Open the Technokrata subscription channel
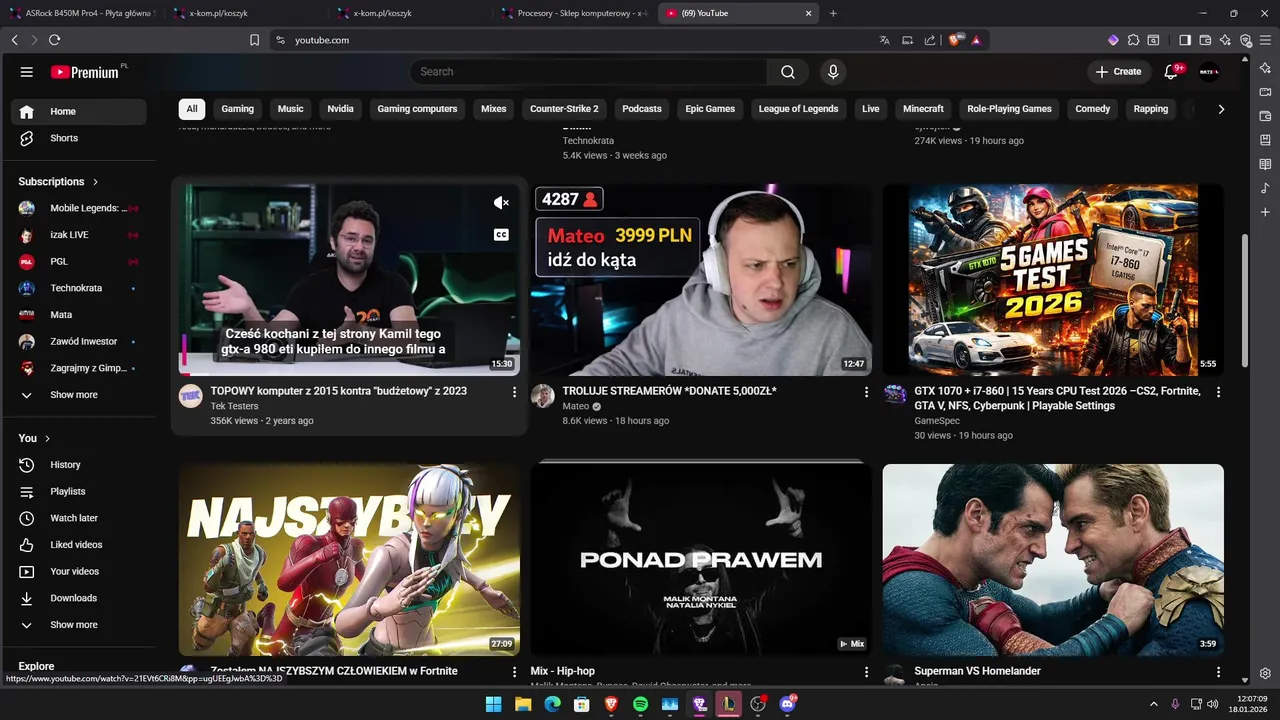The width and height of the screenshot is (1280, 720). [x=78, y=288]
